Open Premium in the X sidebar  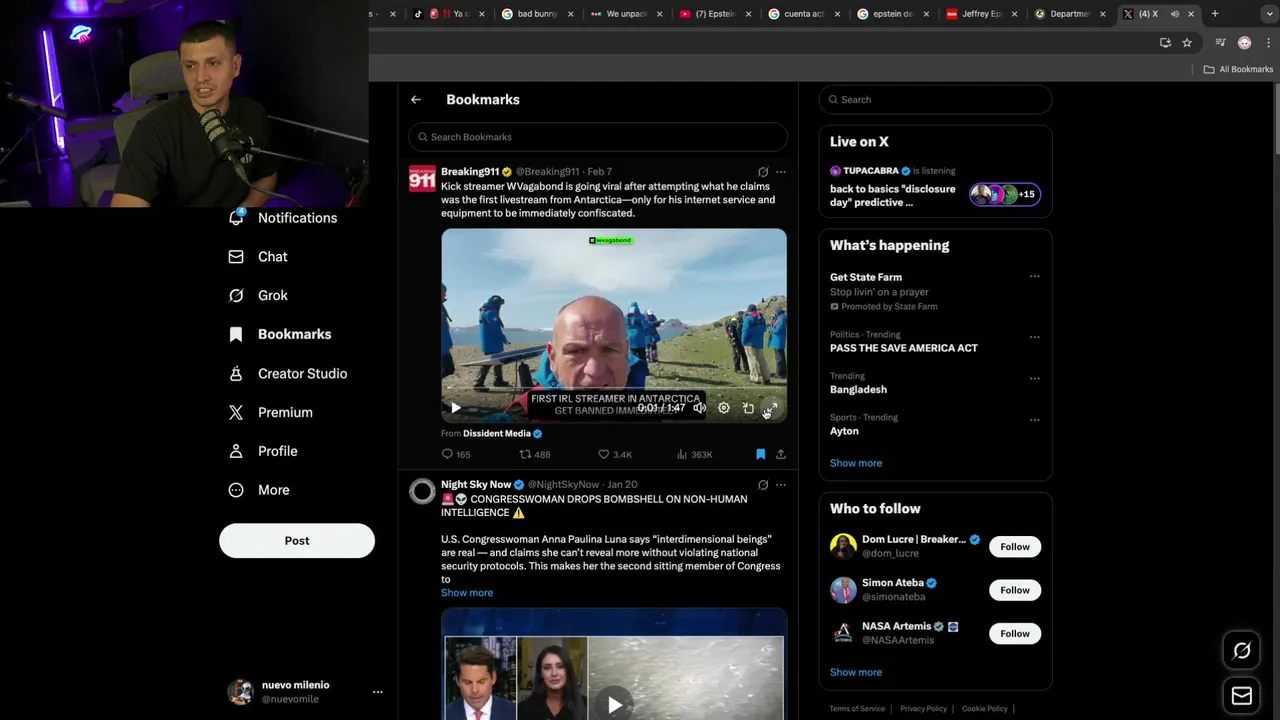point(270,413)
